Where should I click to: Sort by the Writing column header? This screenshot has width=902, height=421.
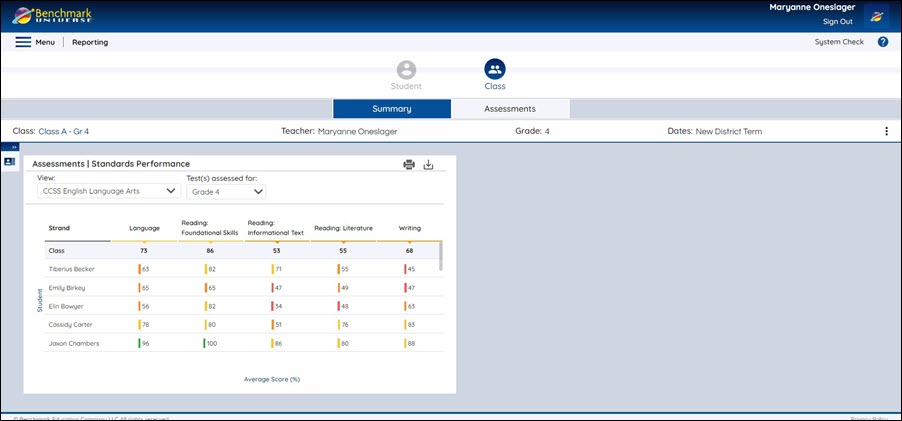point(410,228)
